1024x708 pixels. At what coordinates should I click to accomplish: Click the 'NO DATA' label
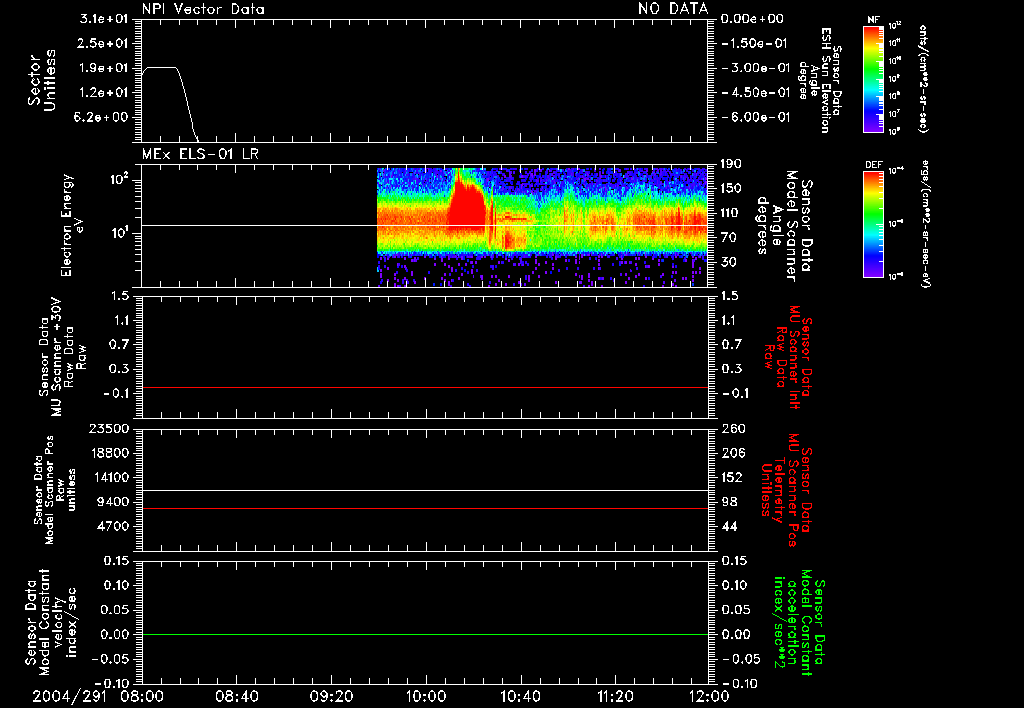(x=673, y=8)
